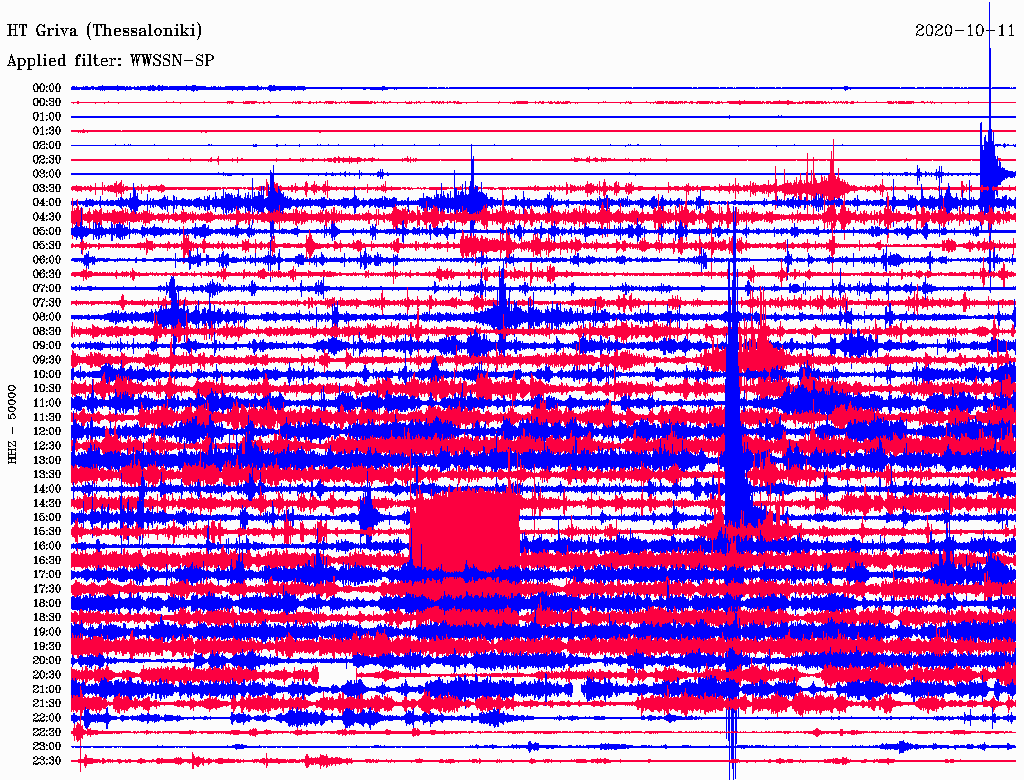Select the 20:00 time label
The height and width of the screenshot is (780, 1024).
pyautogui.click(x=47, y=660)
